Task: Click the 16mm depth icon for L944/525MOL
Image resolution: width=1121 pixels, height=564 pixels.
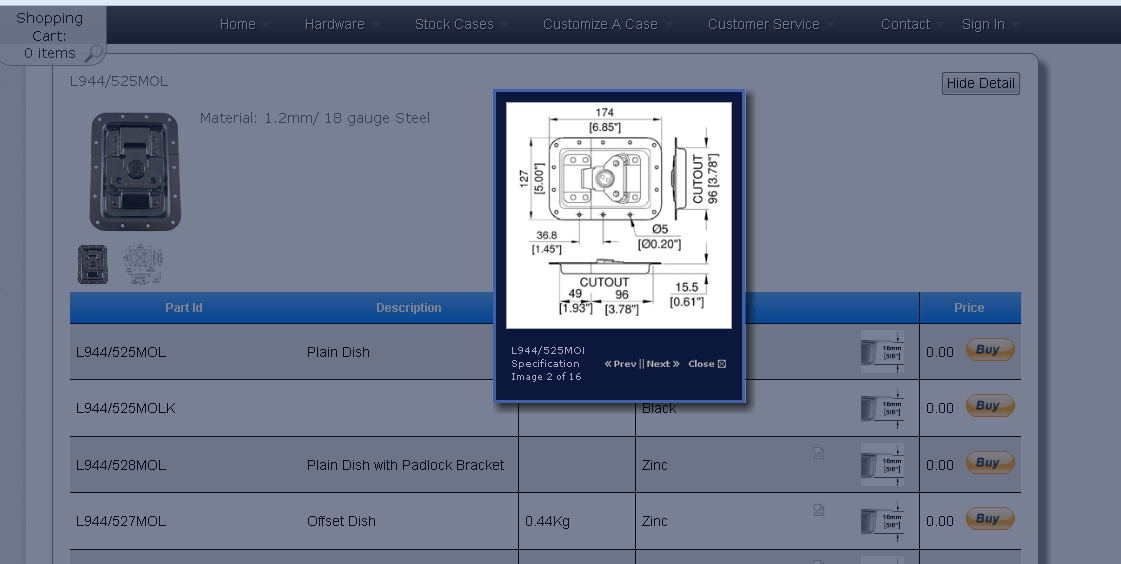Action: click(x=882, y=352)
